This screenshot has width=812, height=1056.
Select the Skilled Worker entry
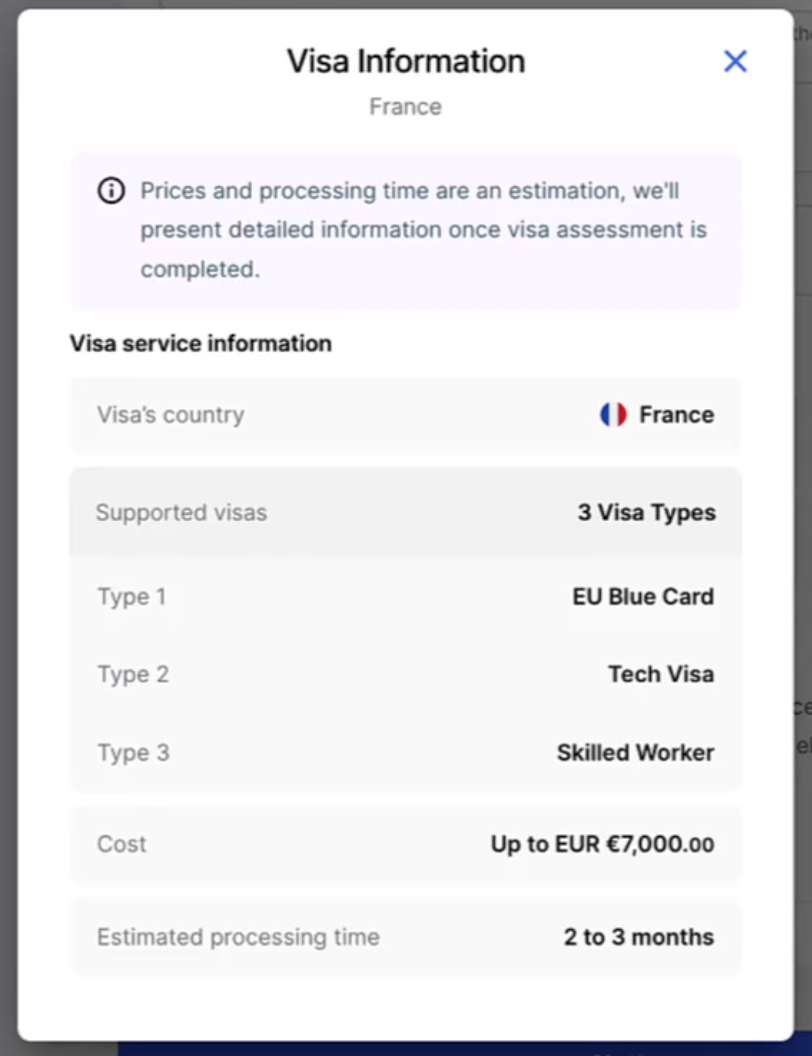click(x=635, y=752)
